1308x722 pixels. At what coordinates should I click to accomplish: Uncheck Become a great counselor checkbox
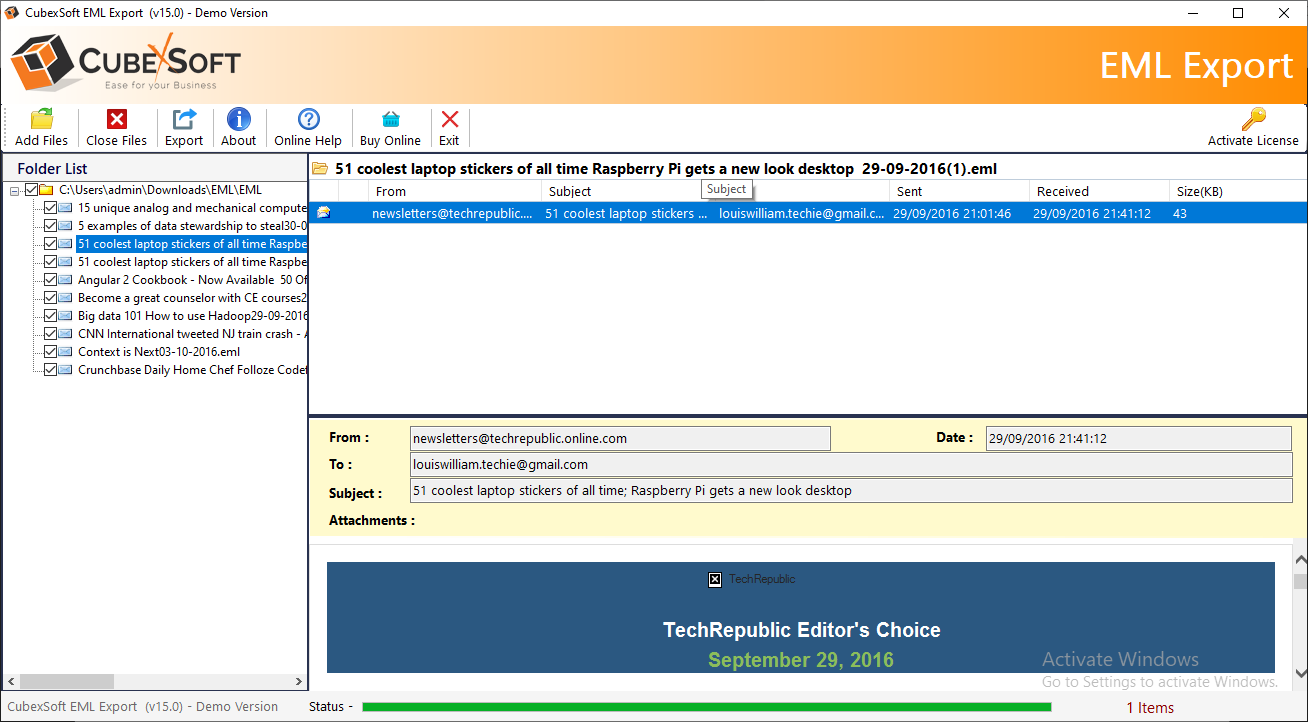click(51, 298)
